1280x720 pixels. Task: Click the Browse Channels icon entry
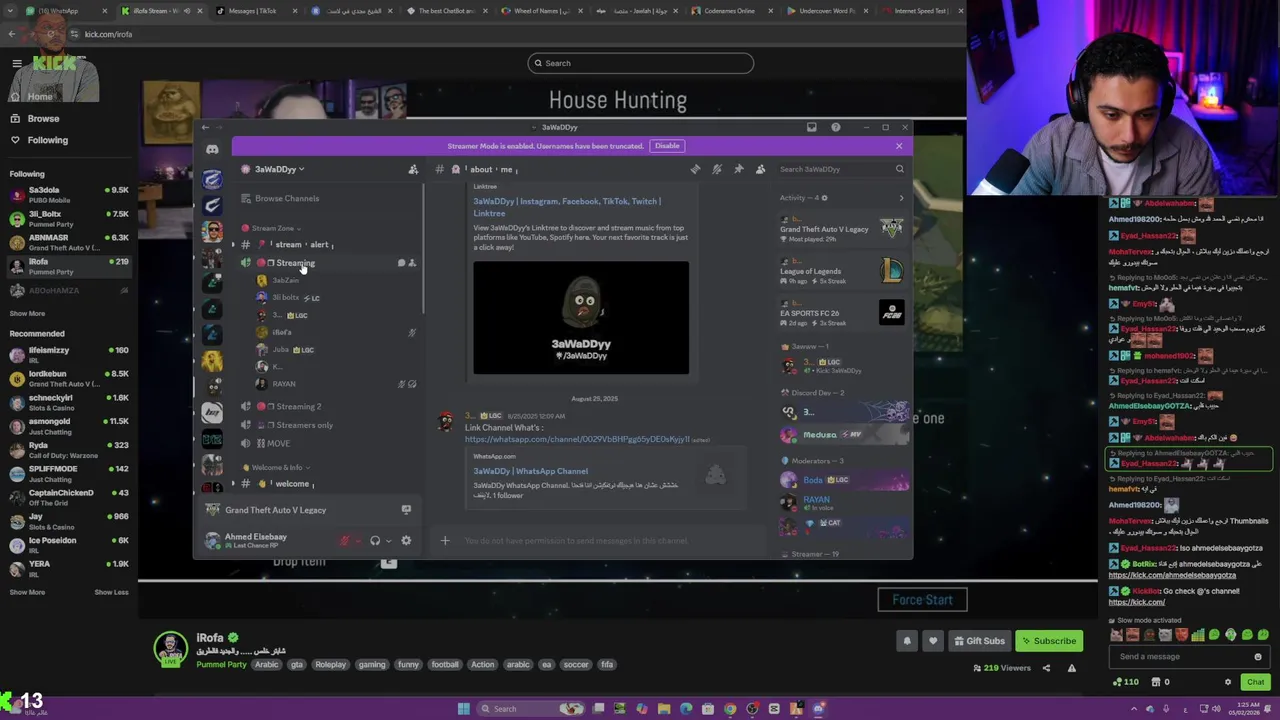pos(281,198)
